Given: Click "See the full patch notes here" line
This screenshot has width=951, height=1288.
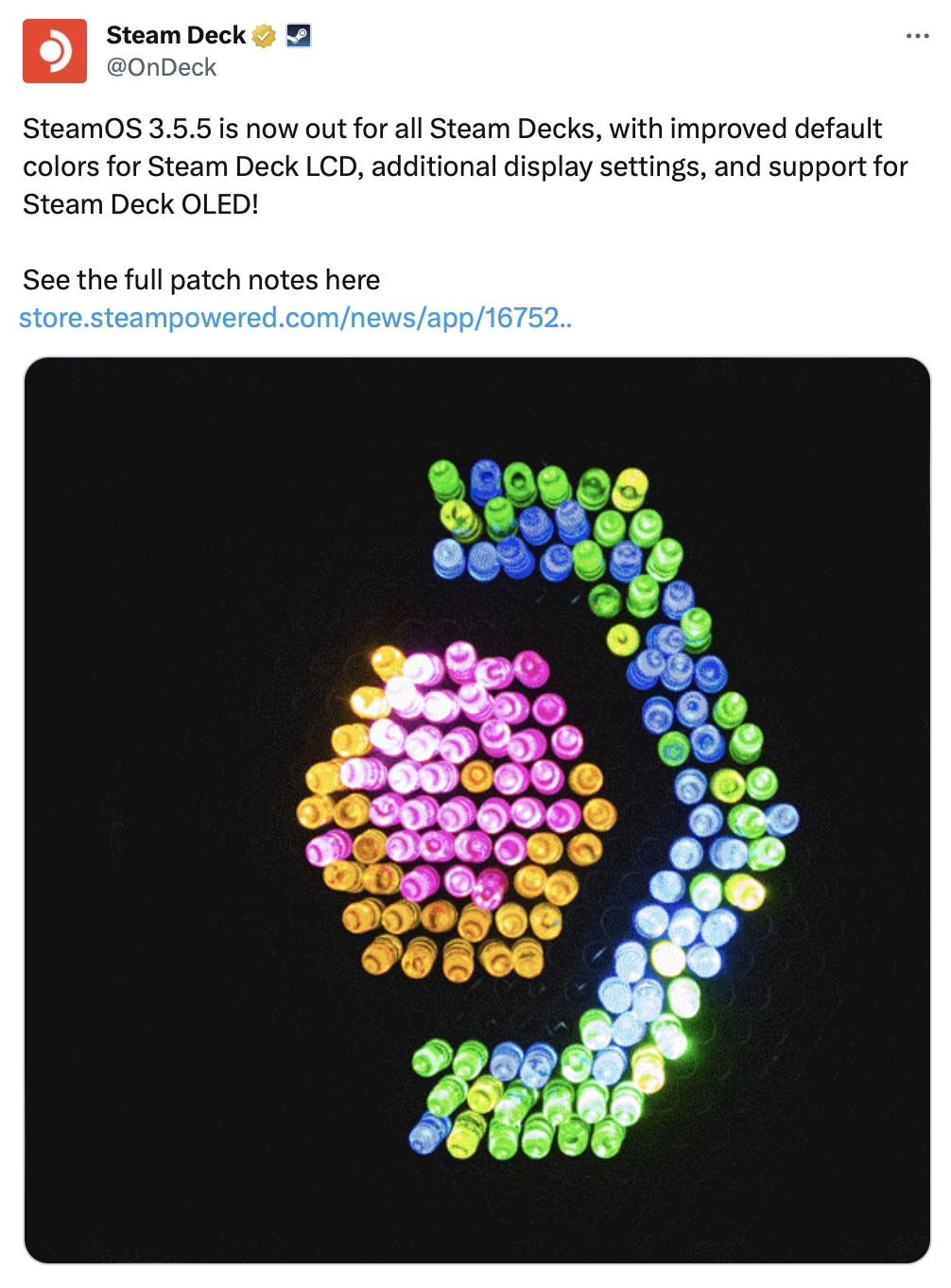Looking at the screenshot, I should (201, 280).
